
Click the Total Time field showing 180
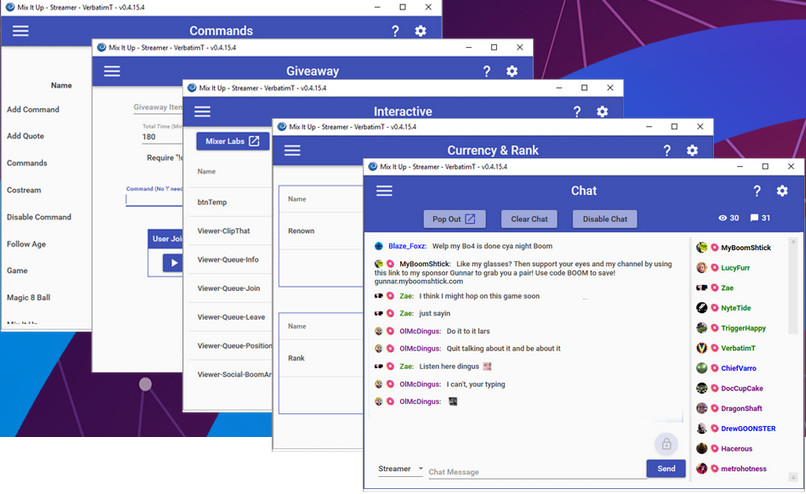click(x=162, y=137)
